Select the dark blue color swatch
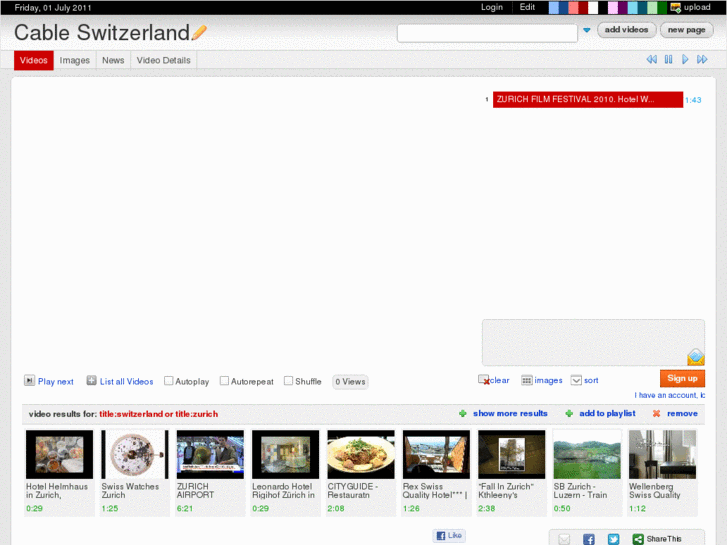Image resolution: width=727 pixels, height=545 pixels. tap(563, 7)
